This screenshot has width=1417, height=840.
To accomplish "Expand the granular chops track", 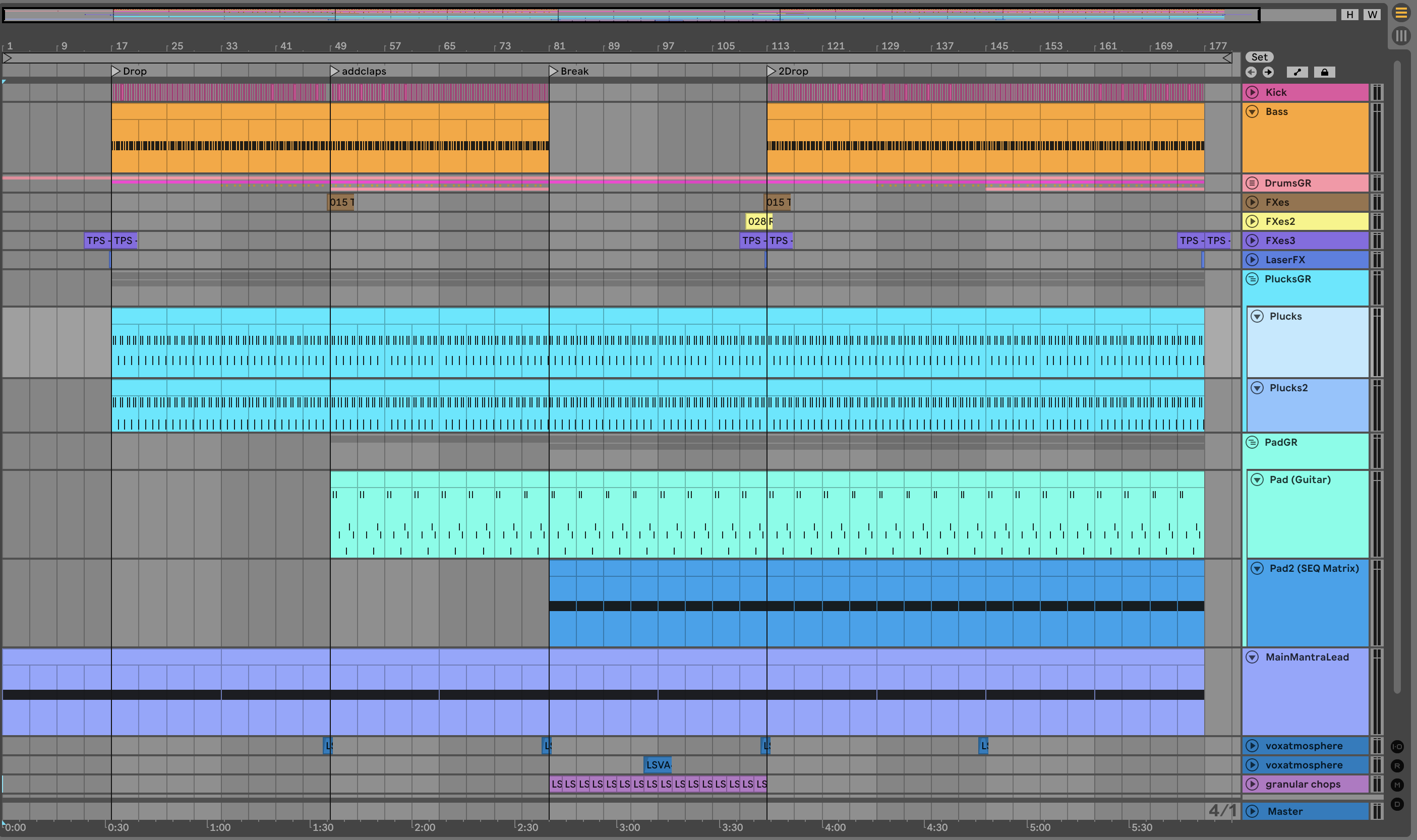I will (x=1252, y=784).
